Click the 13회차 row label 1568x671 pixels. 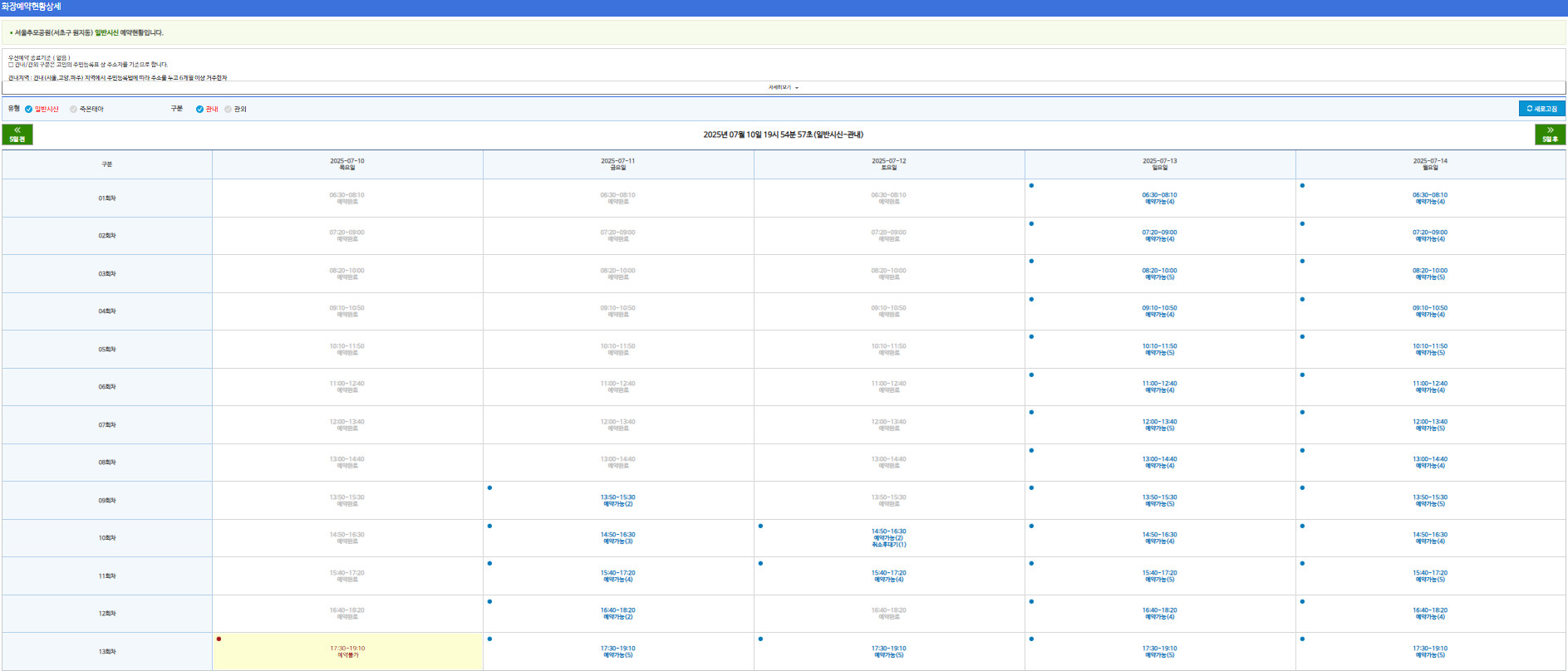coord(107,652)
